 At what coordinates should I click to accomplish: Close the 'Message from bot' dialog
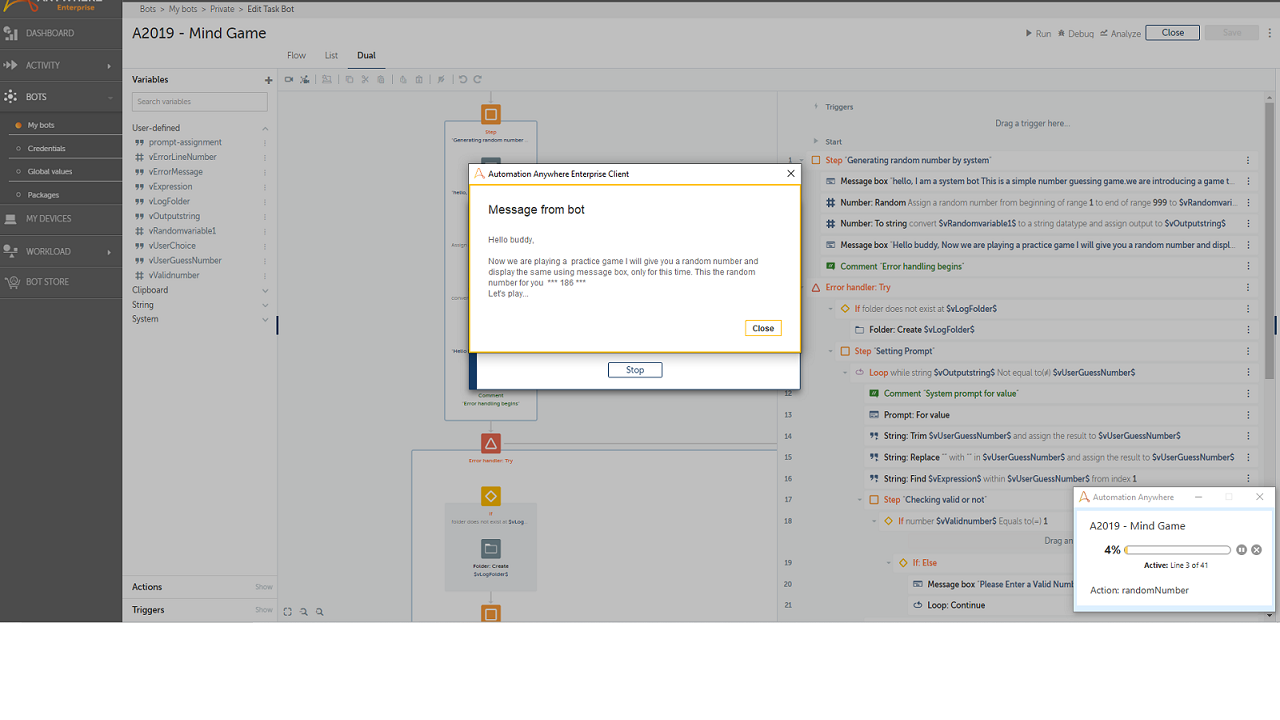pos(763,328)
